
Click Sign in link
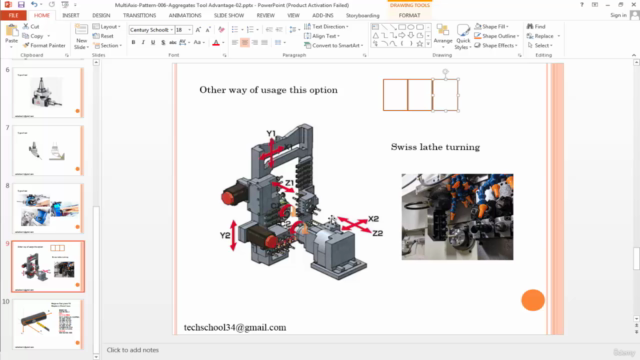click(618, 15)
